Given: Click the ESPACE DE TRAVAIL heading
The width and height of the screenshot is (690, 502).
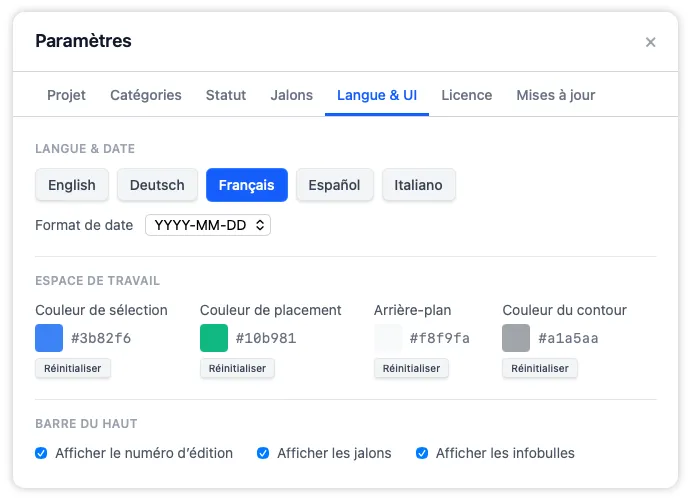Looking at the screenshot, I should [x=97, y=281].
